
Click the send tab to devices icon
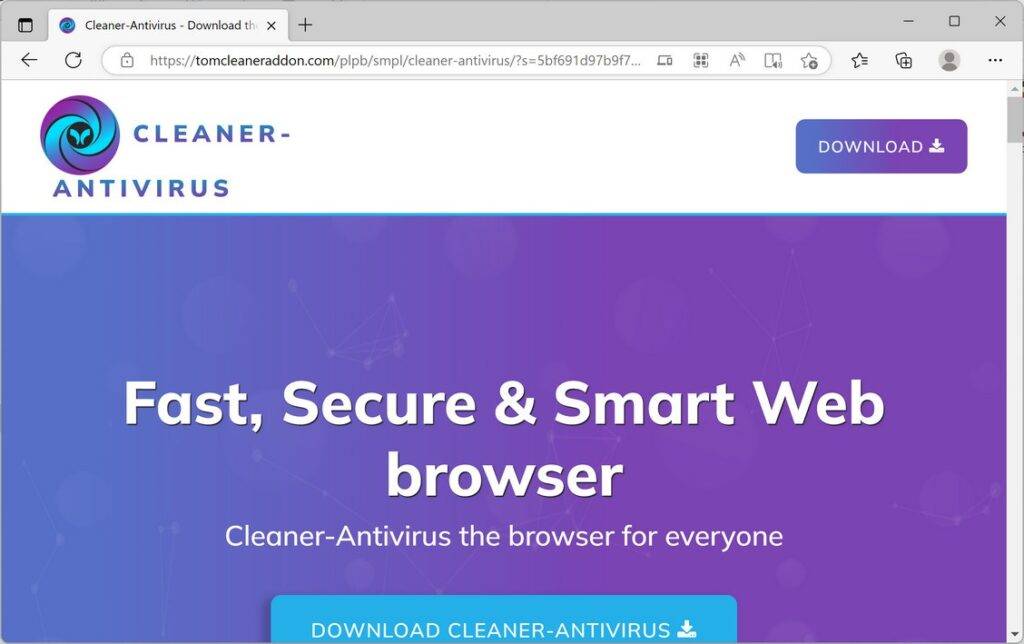(665, 61)
